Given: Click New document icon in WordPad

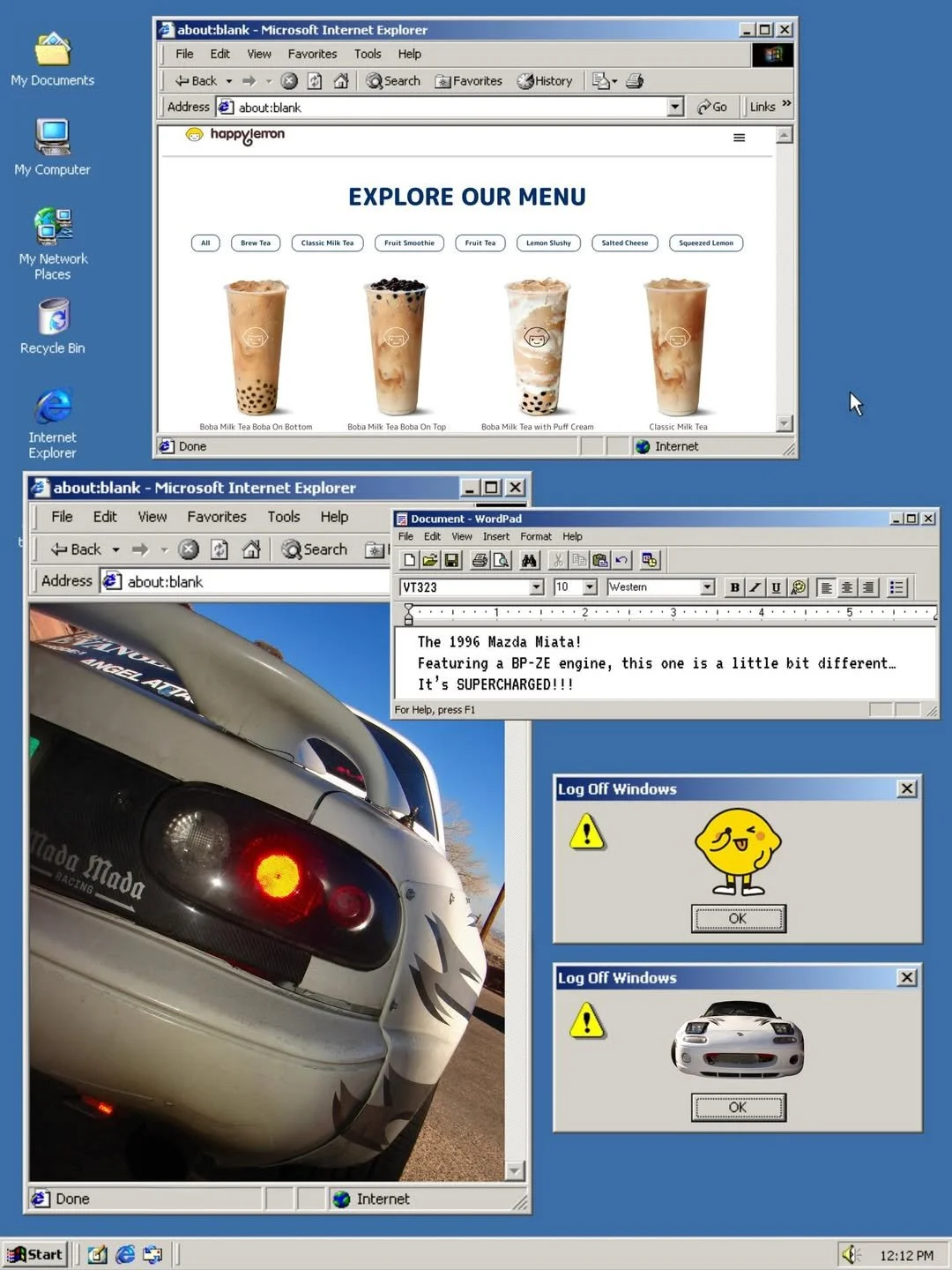Looking at the screenshot, I should [410, 560].
